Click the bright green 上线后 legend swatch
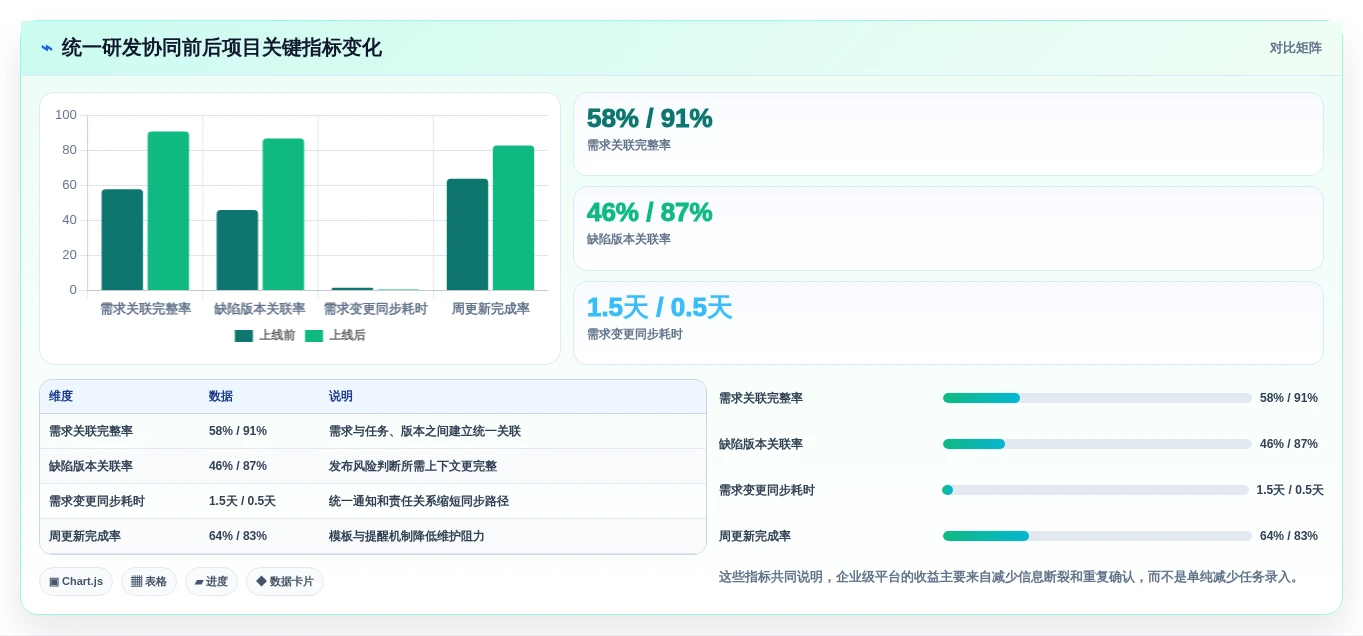This screenshot has width=1363, height=636. 314,336
